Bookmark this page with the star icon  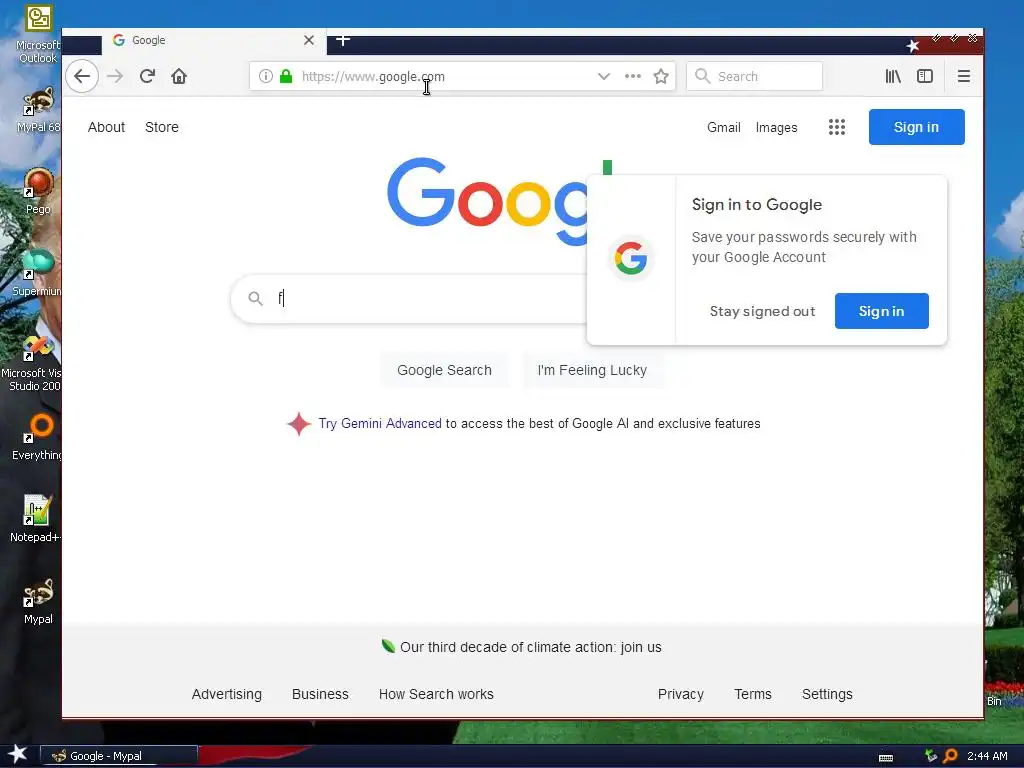coord(661,76)
